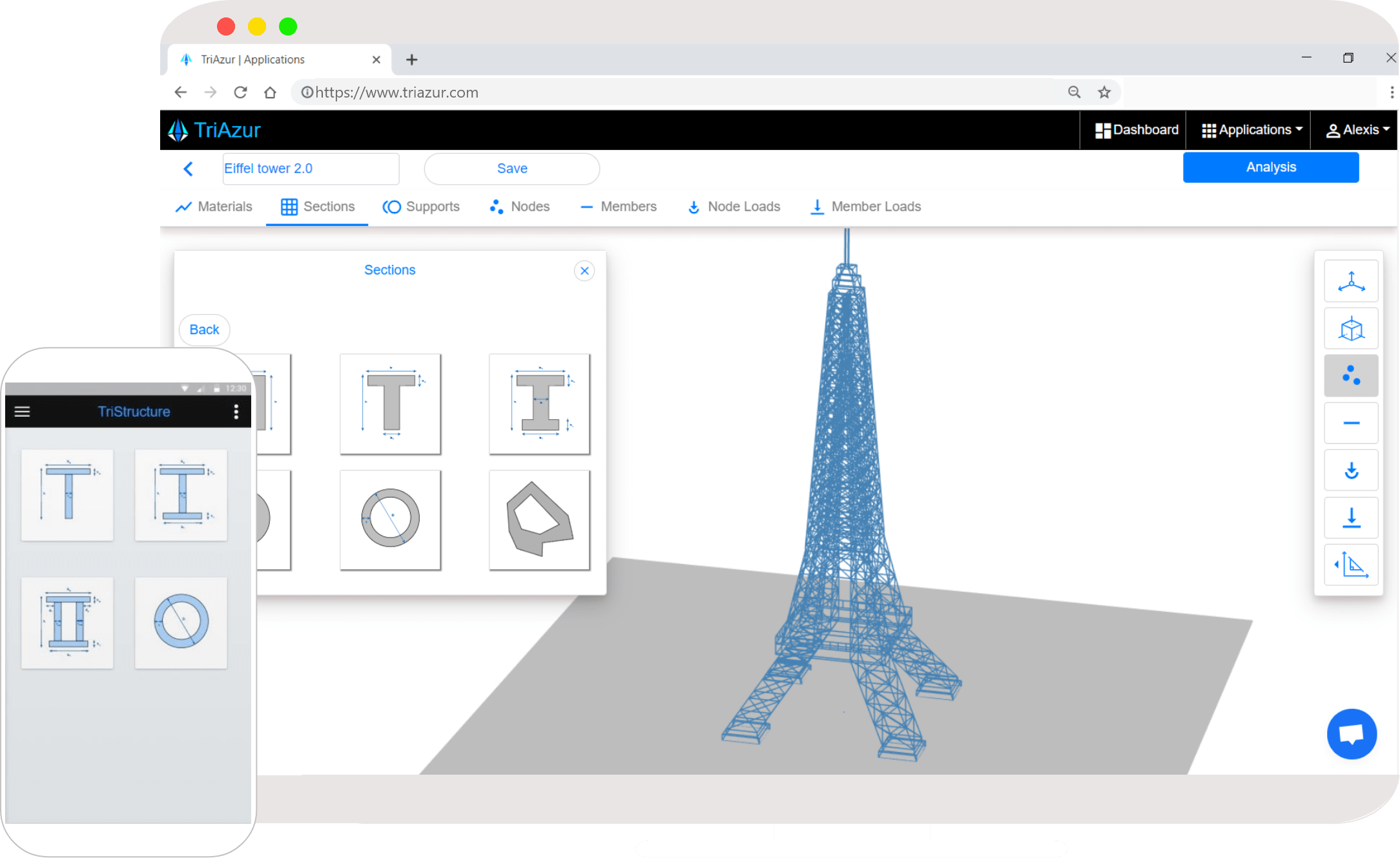Switch to the Supports tab
The width and height of the screenshot is (1400, 858).
tap(421, 207)
